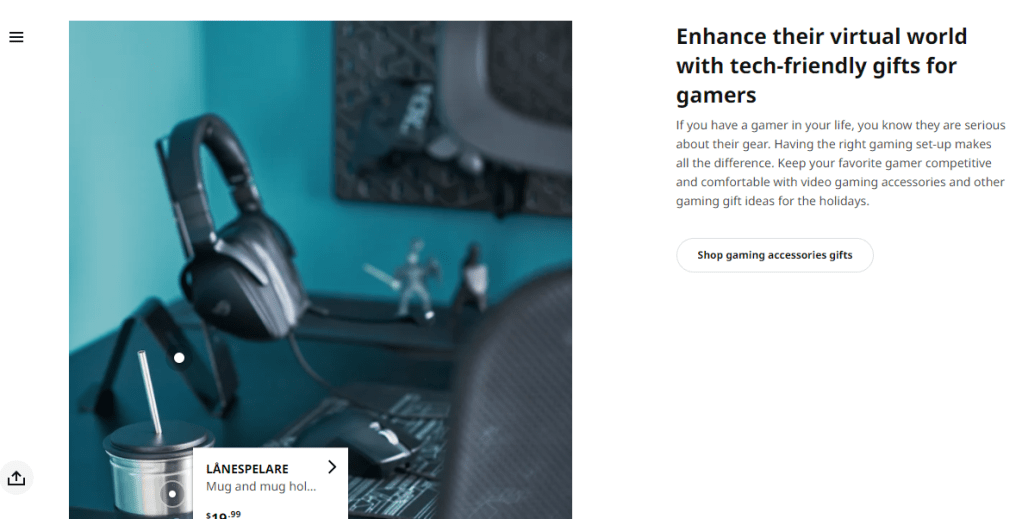Click the share upload icon
The image size is (1022, 519).
click(x=16, y=479)
